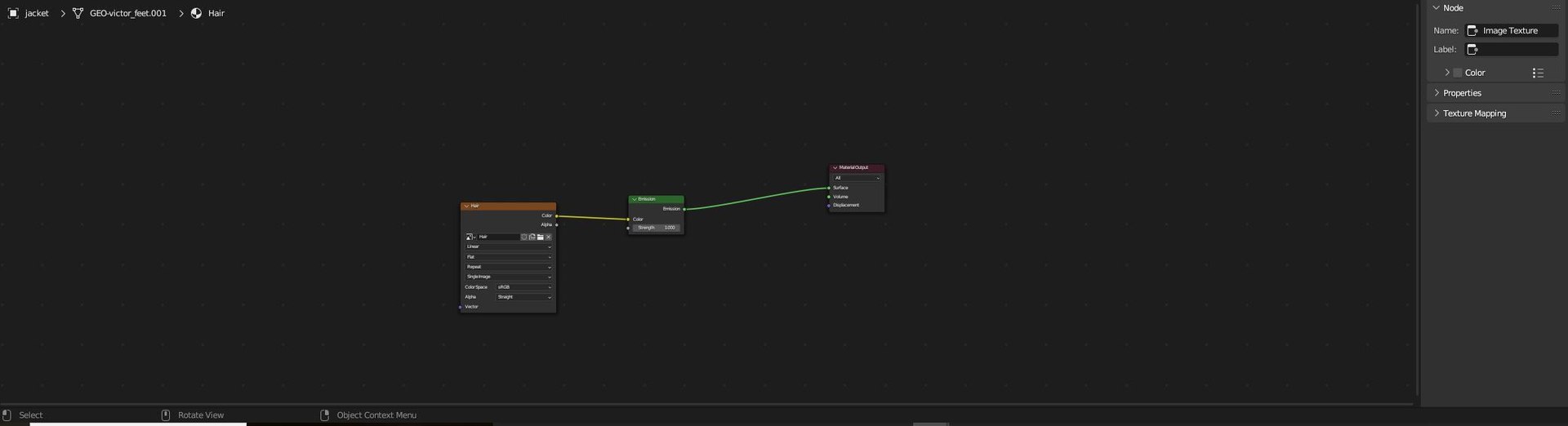Image resolution: width=1568 pixels, height=426 pixels.
Task: Click the Material Output Displacement socket
Action: (829, 206)
